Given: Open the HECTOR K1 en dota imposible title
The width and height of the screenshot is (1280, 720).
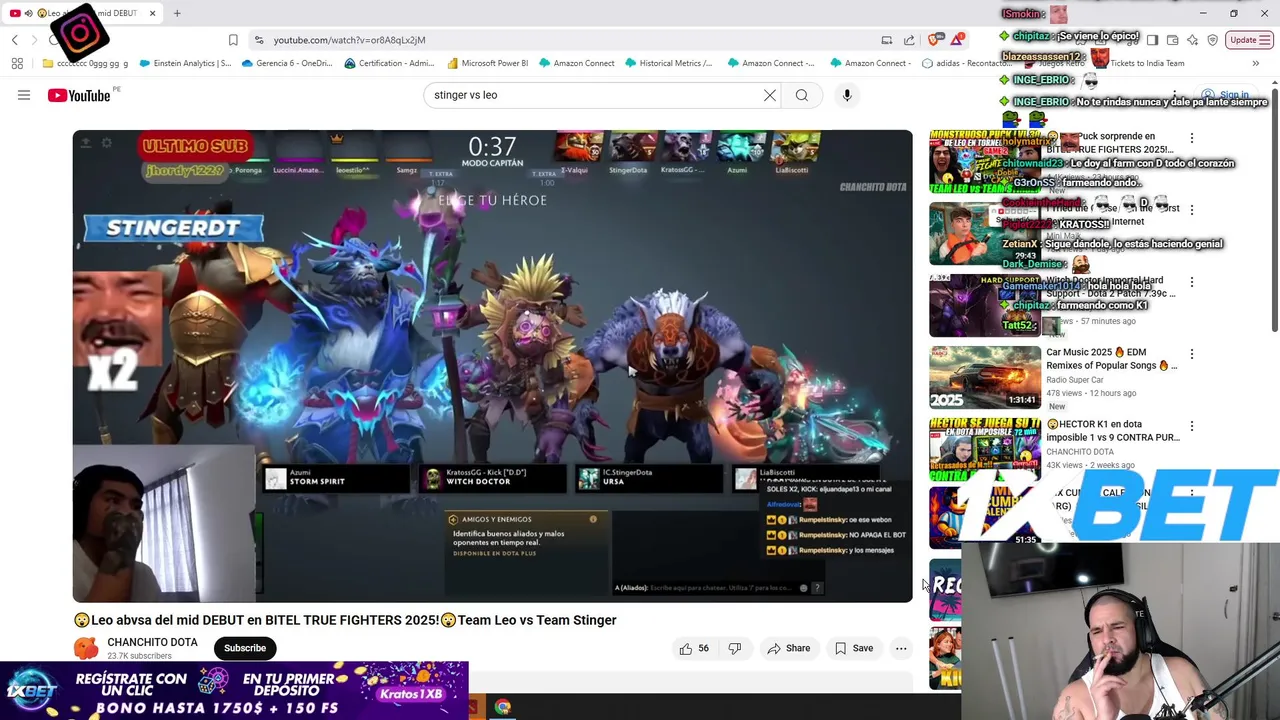Looking at the screenshot, I should (x=1112, y=430).
